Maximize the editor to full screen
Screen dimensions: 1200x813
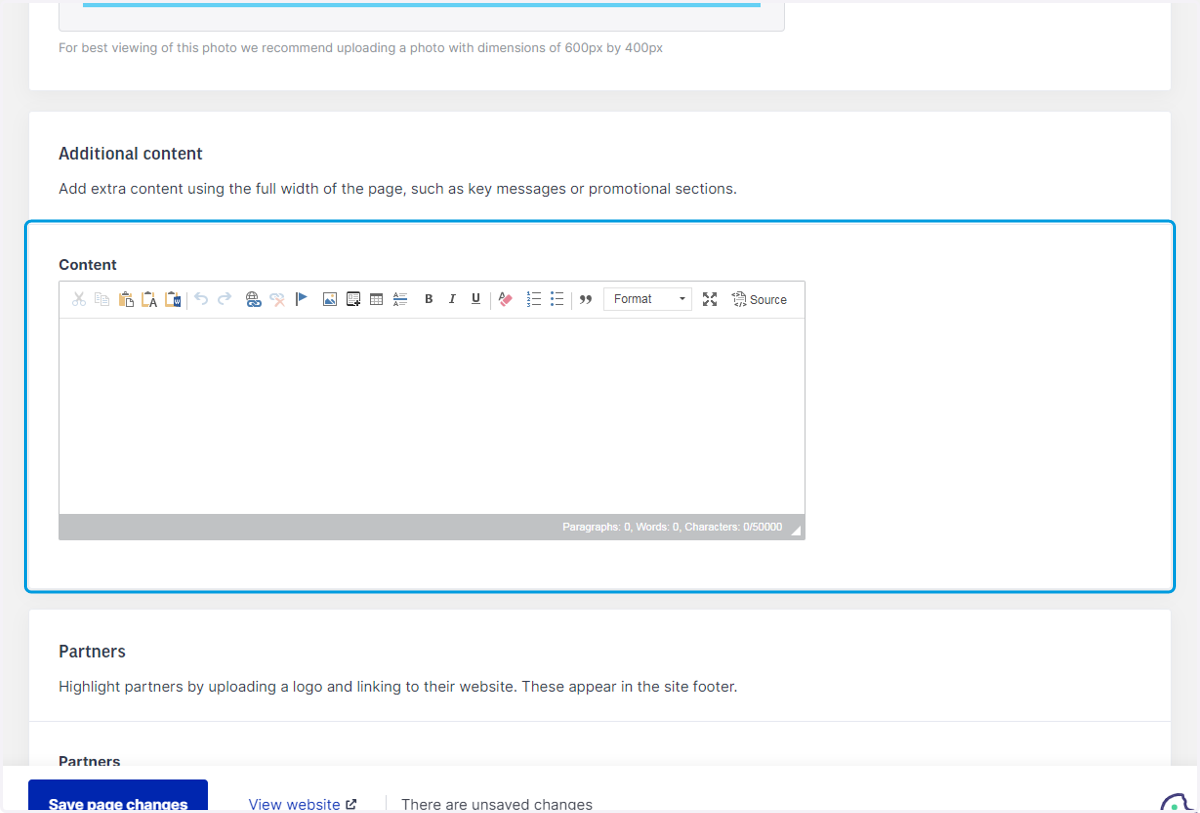click(x=710, y=299)
